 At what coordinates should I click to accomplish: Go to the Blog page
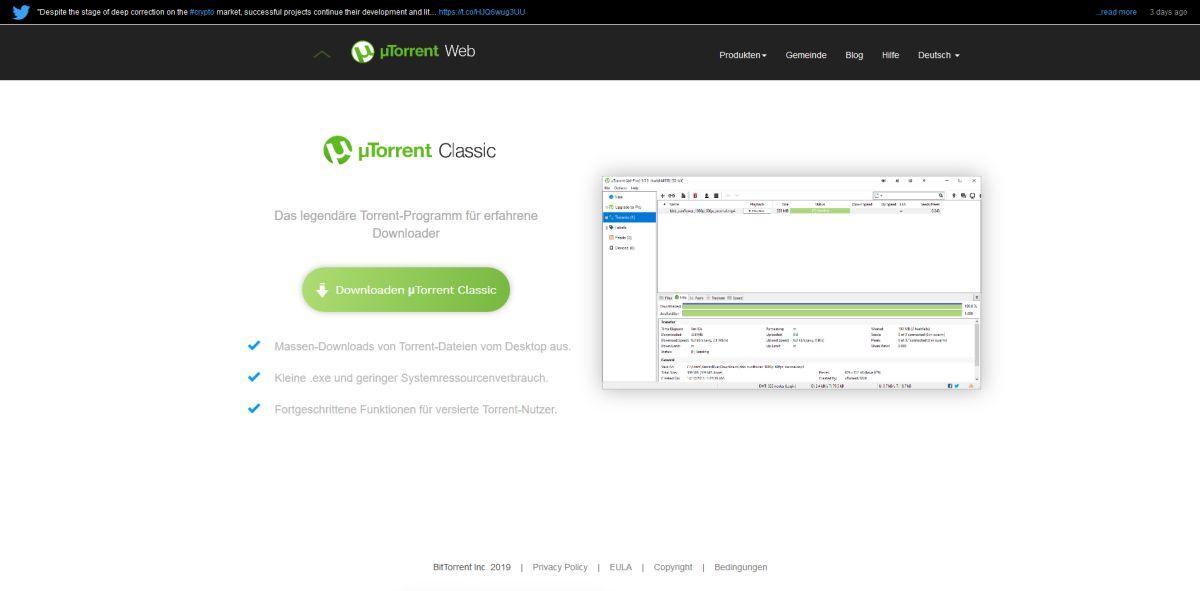point(854,56)
